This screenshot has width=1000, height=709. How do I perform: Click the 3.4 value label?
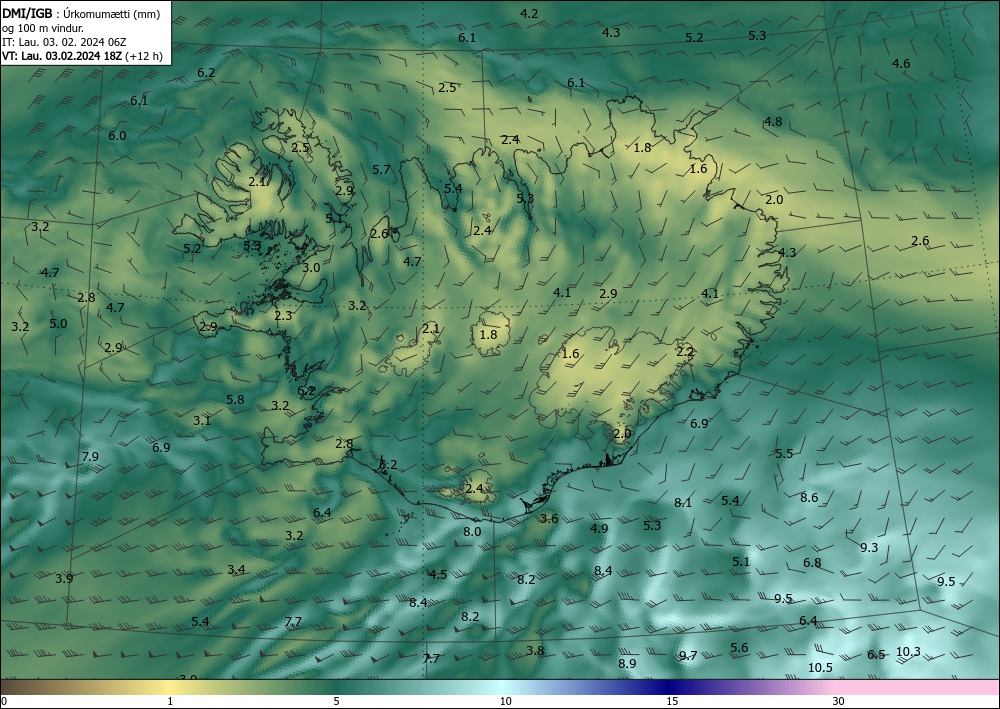236,569
